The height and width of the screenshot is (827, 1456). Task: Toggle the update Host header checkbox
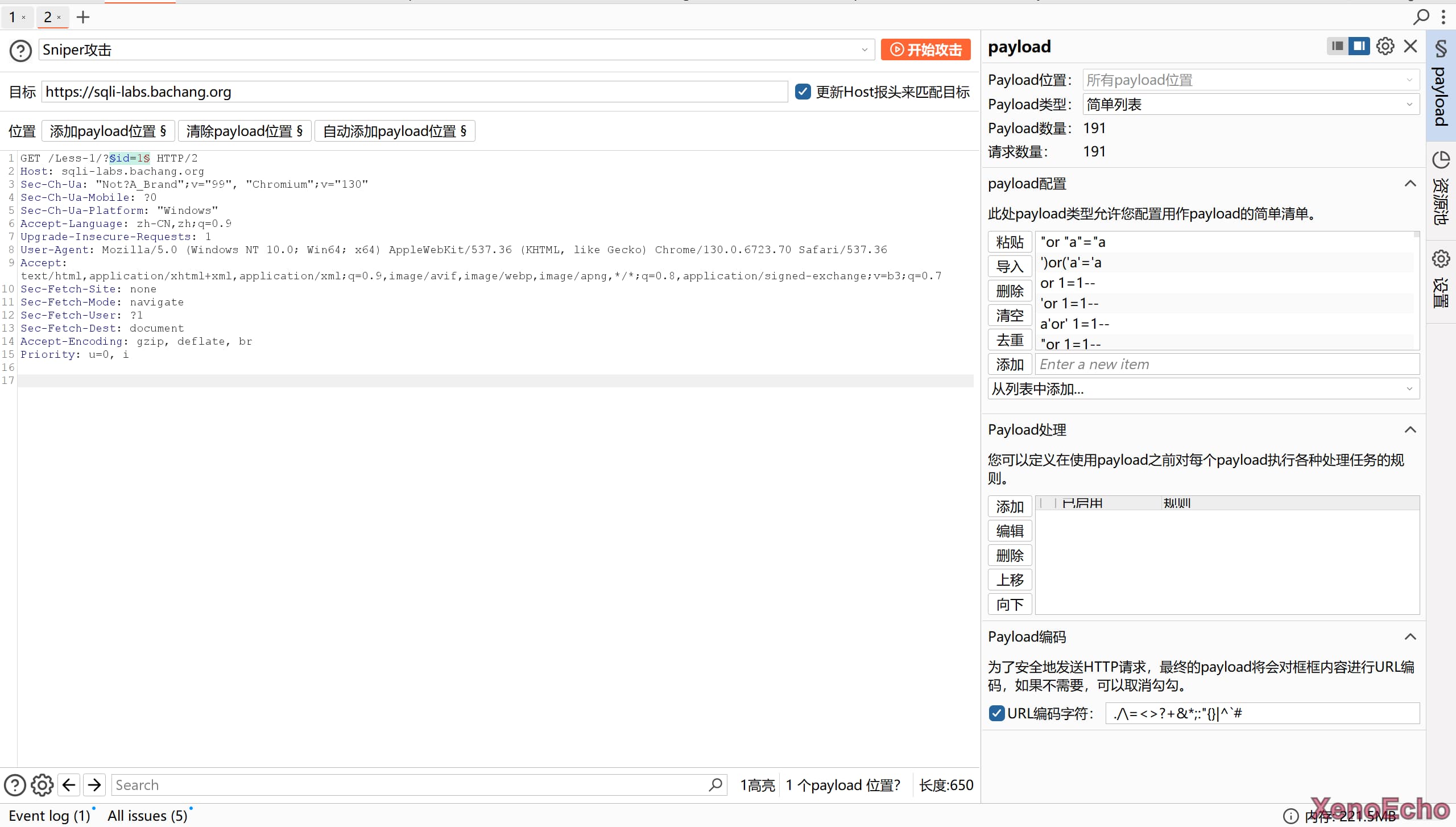pos(803,92)
